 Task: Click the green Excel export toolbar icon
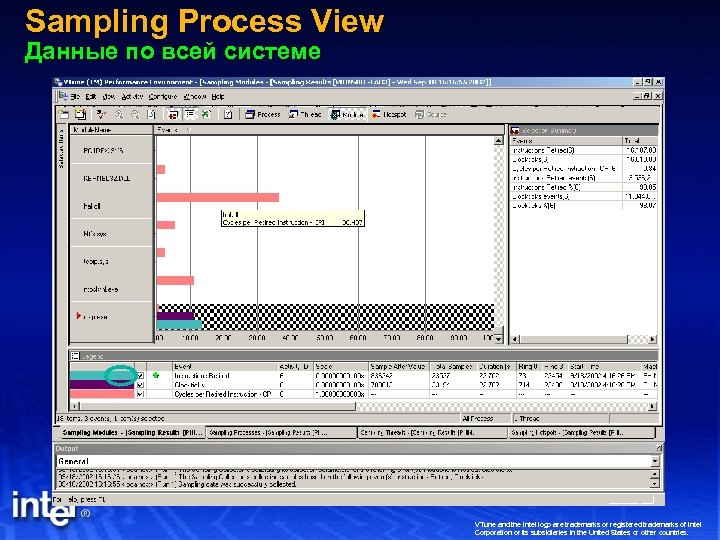coord(206,114)
